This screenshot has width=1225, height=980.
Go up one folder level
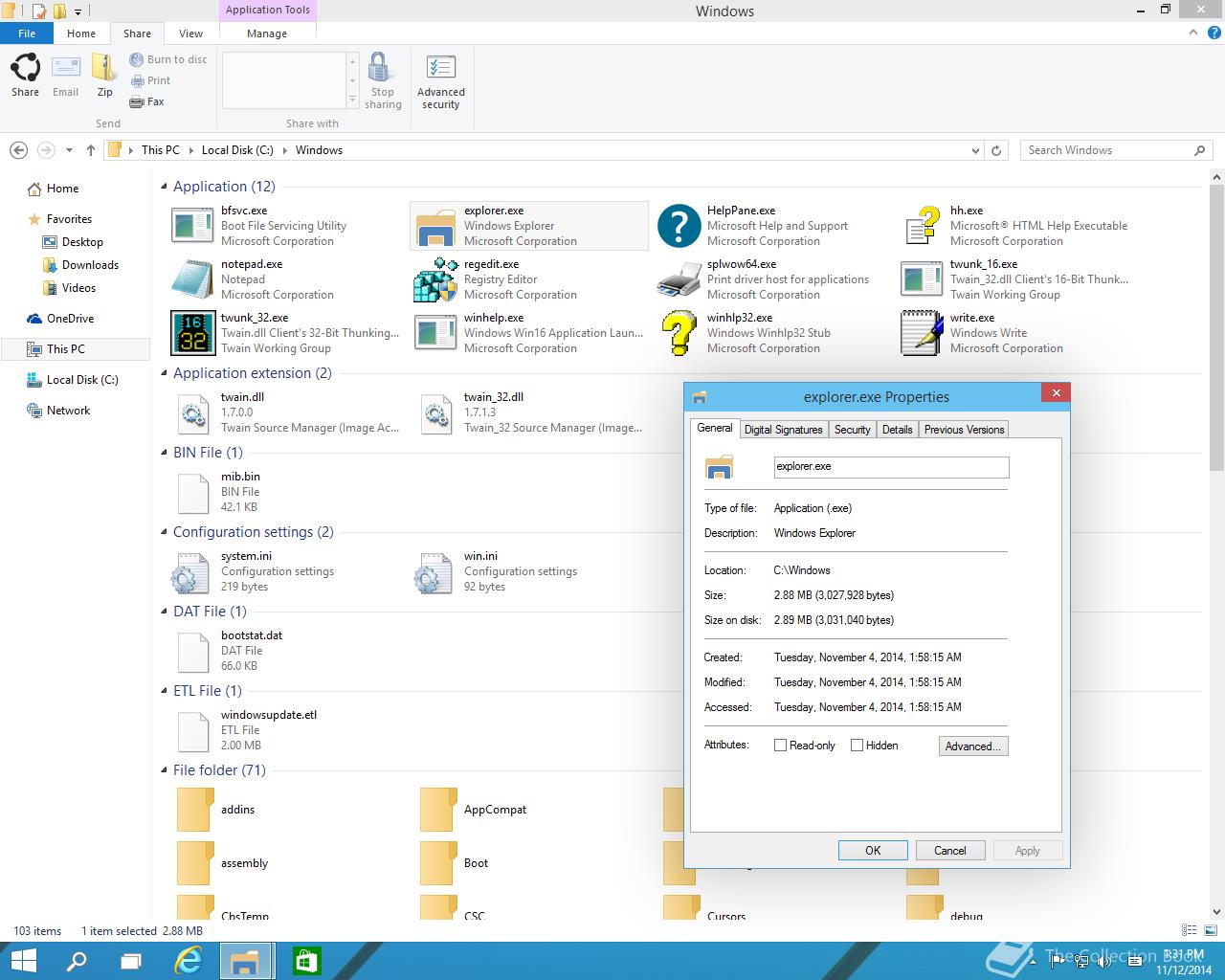tap(91, 150)
